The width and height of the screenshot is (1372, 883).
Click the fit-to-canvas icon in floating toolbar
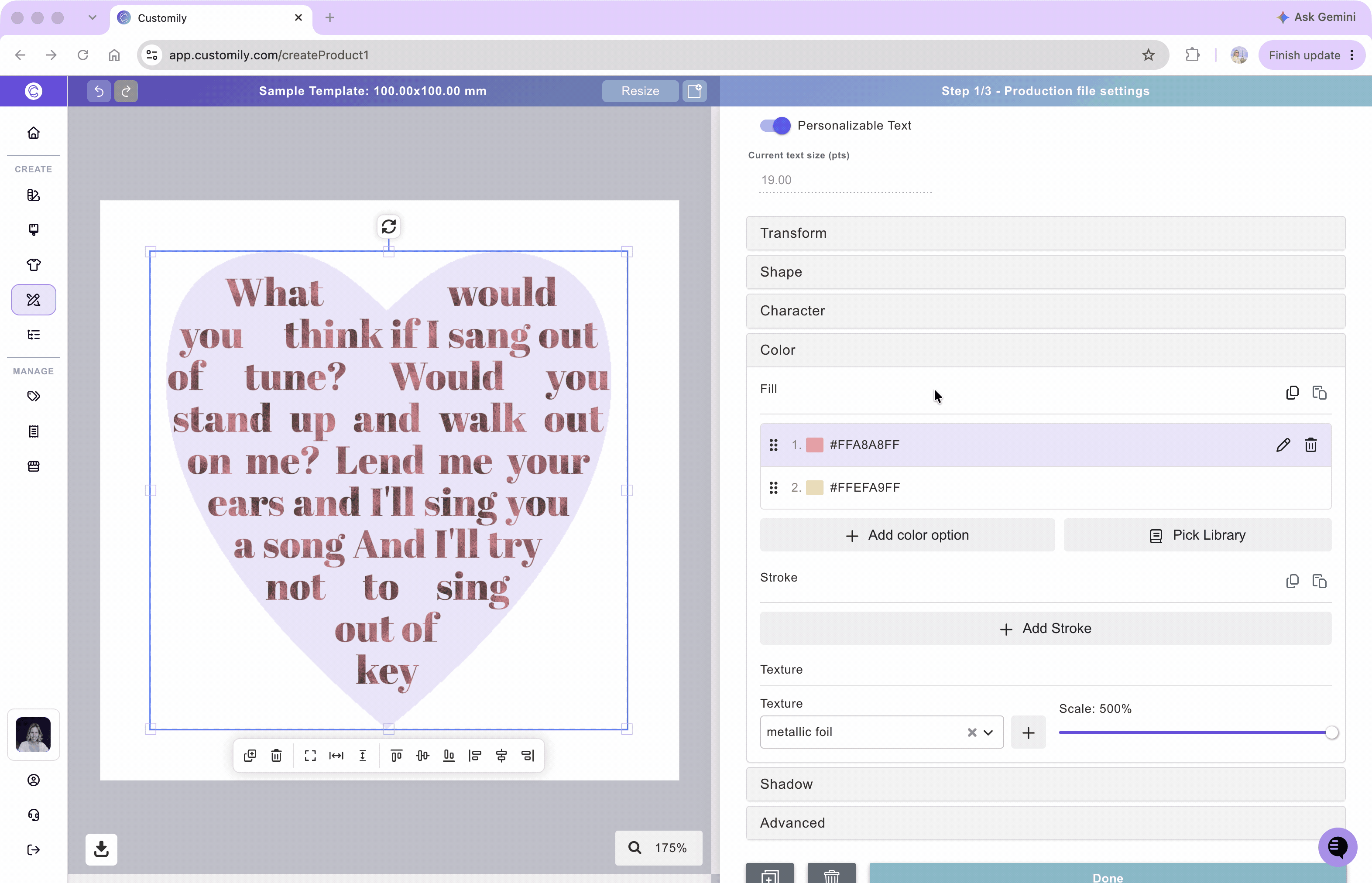[x=310, y=756]
